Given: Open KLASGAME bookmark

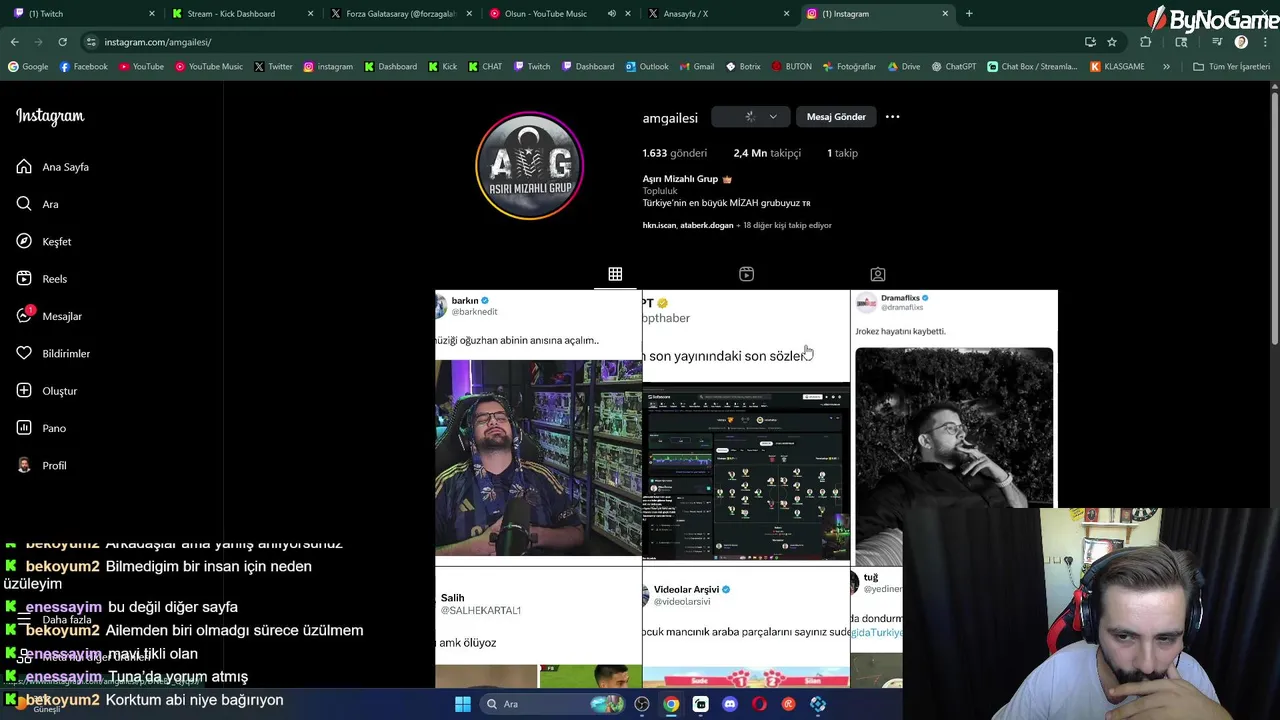Looking at the screenshot, I should pyautogui.click(x=1117, y=67).
